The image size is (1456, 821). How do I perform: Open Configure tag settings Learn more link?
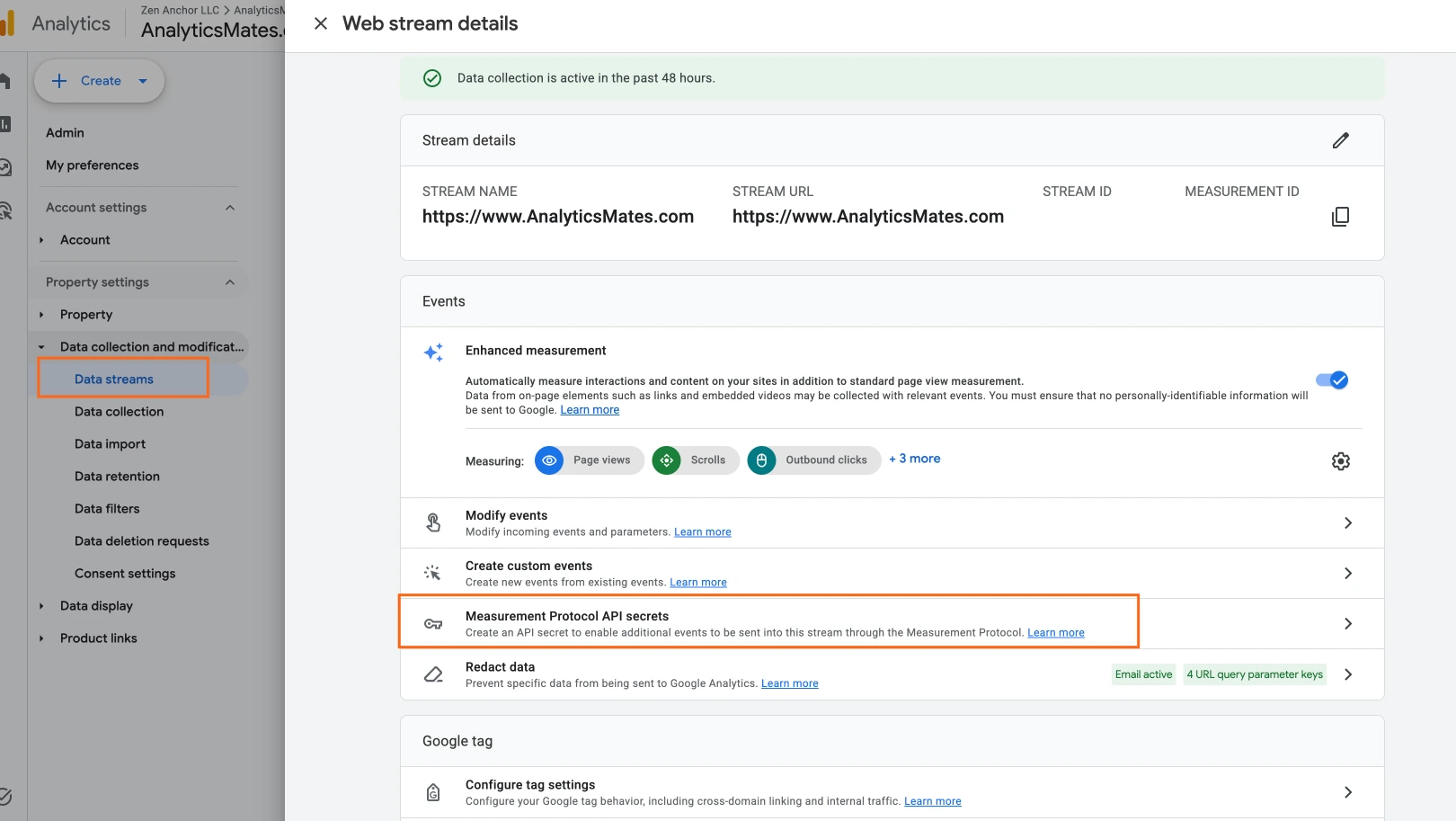tap(933, 801)
